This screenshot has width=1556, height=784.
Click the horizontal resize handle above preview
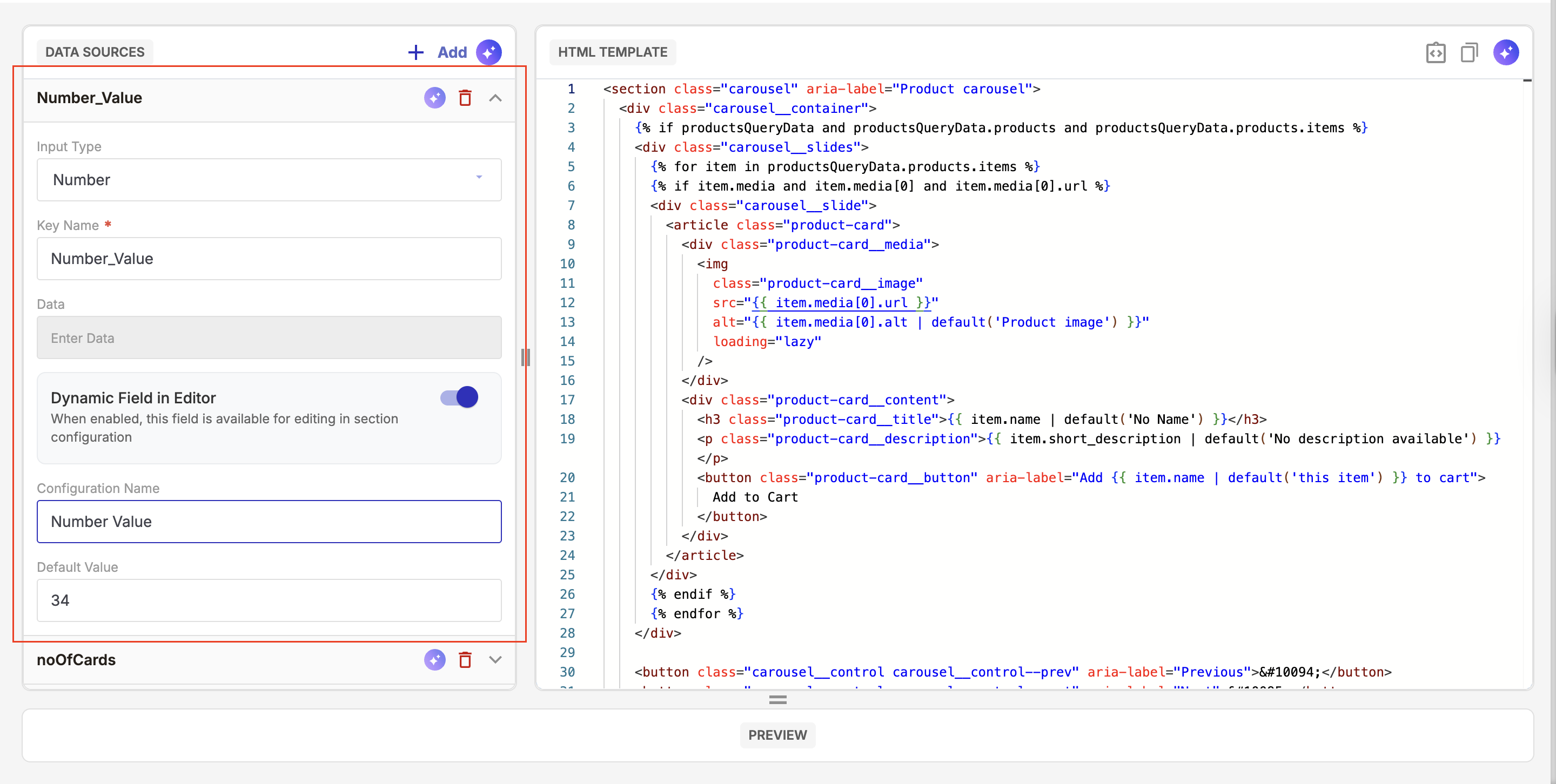click(777, 700)
